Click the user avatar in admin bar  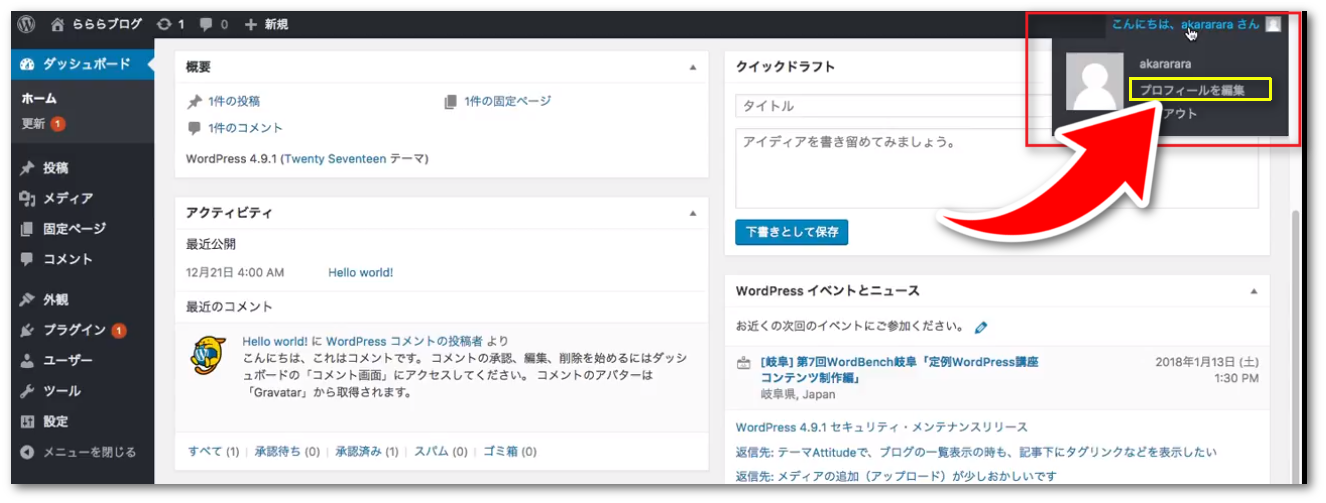1272,24
